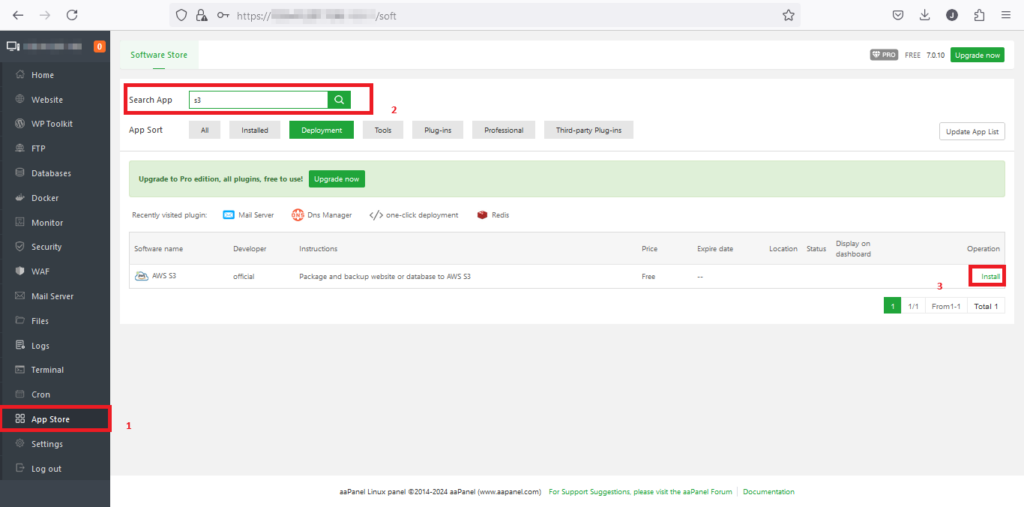Click Update App List button
The height and width of the screenshot is (507, 1024).
tap(971, 132)
